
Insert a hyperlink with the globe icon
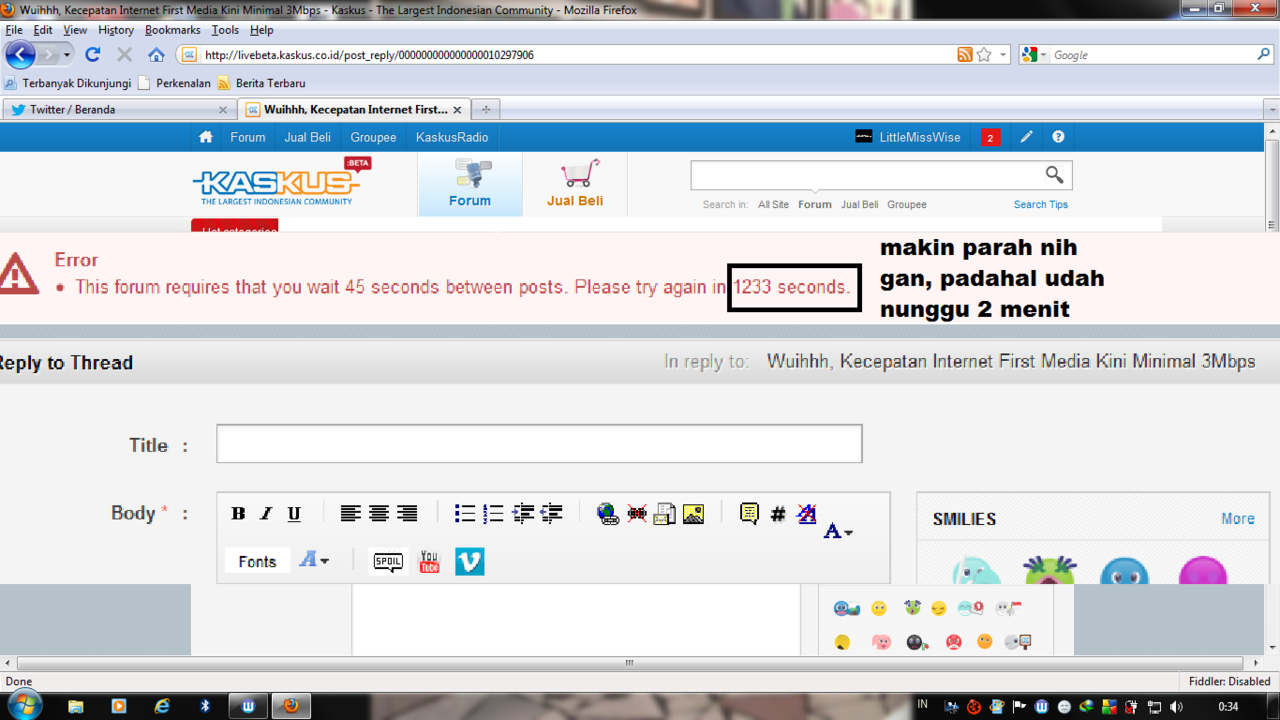pyautogui.click(x=608, y=514)
